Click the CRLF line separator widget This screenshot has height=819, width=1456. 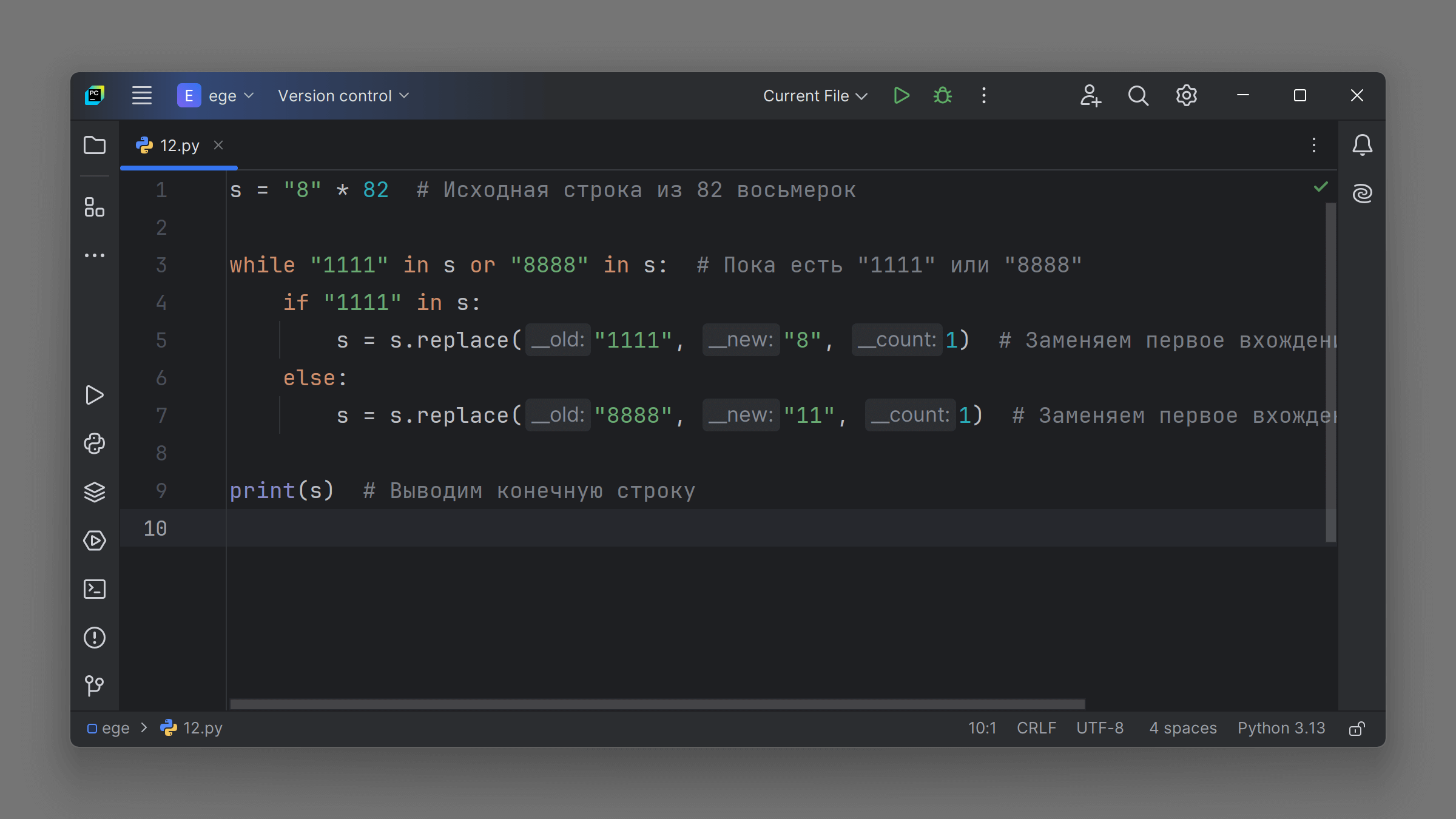[x=1036, y=728]
